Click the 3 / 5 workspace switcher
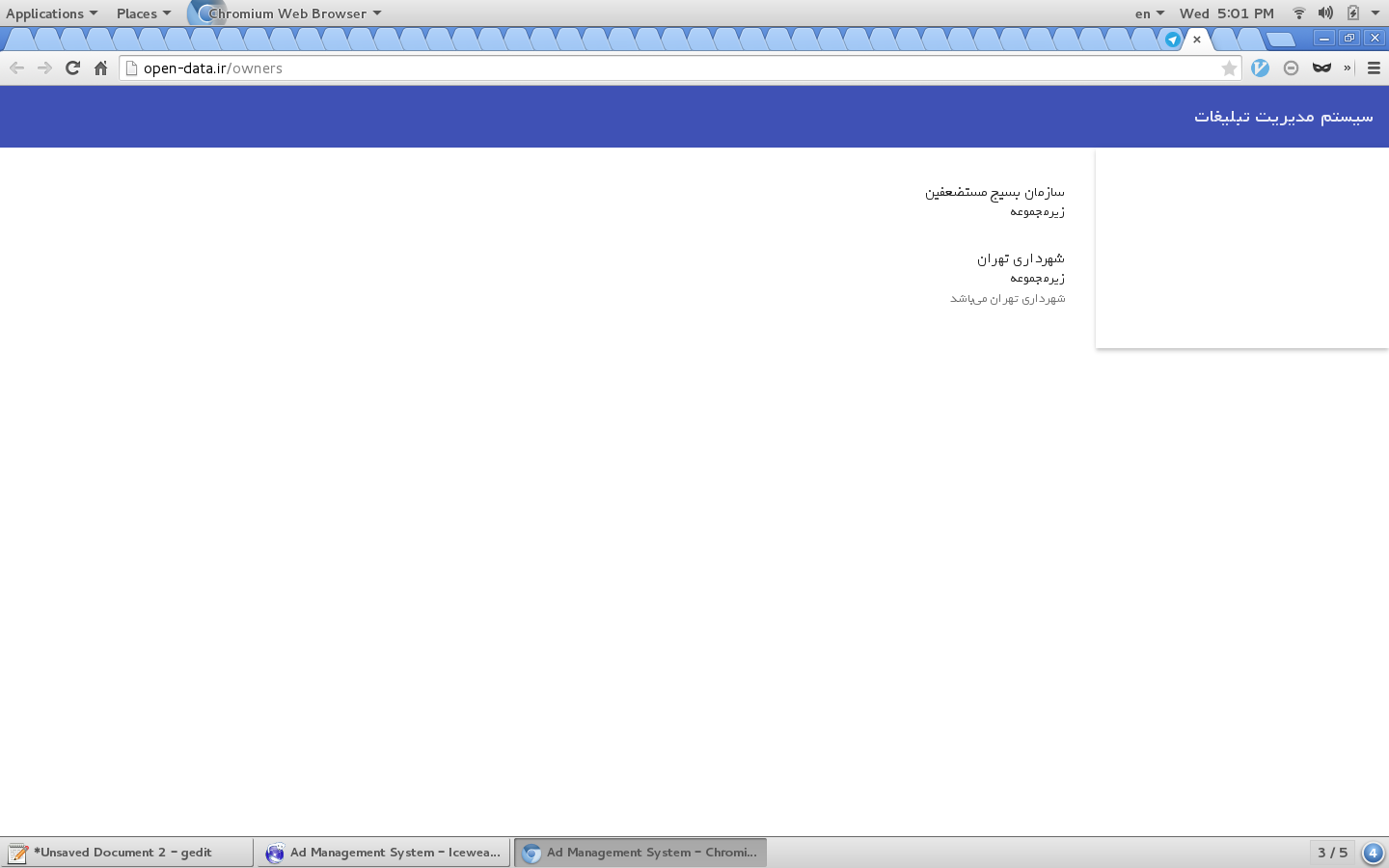This screenshot has height=868, width=1389. pyautogui.click(x=1332, y=853)
